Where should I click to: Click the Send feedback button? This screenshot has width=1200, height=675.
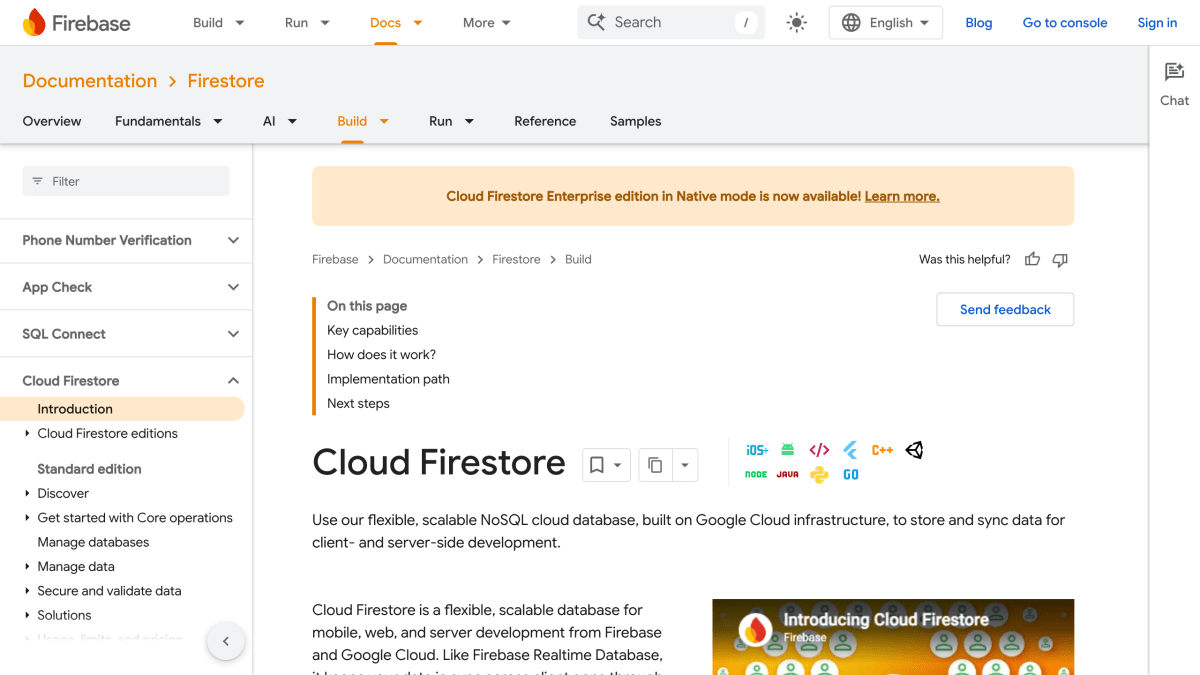(x=1005, y=310)
